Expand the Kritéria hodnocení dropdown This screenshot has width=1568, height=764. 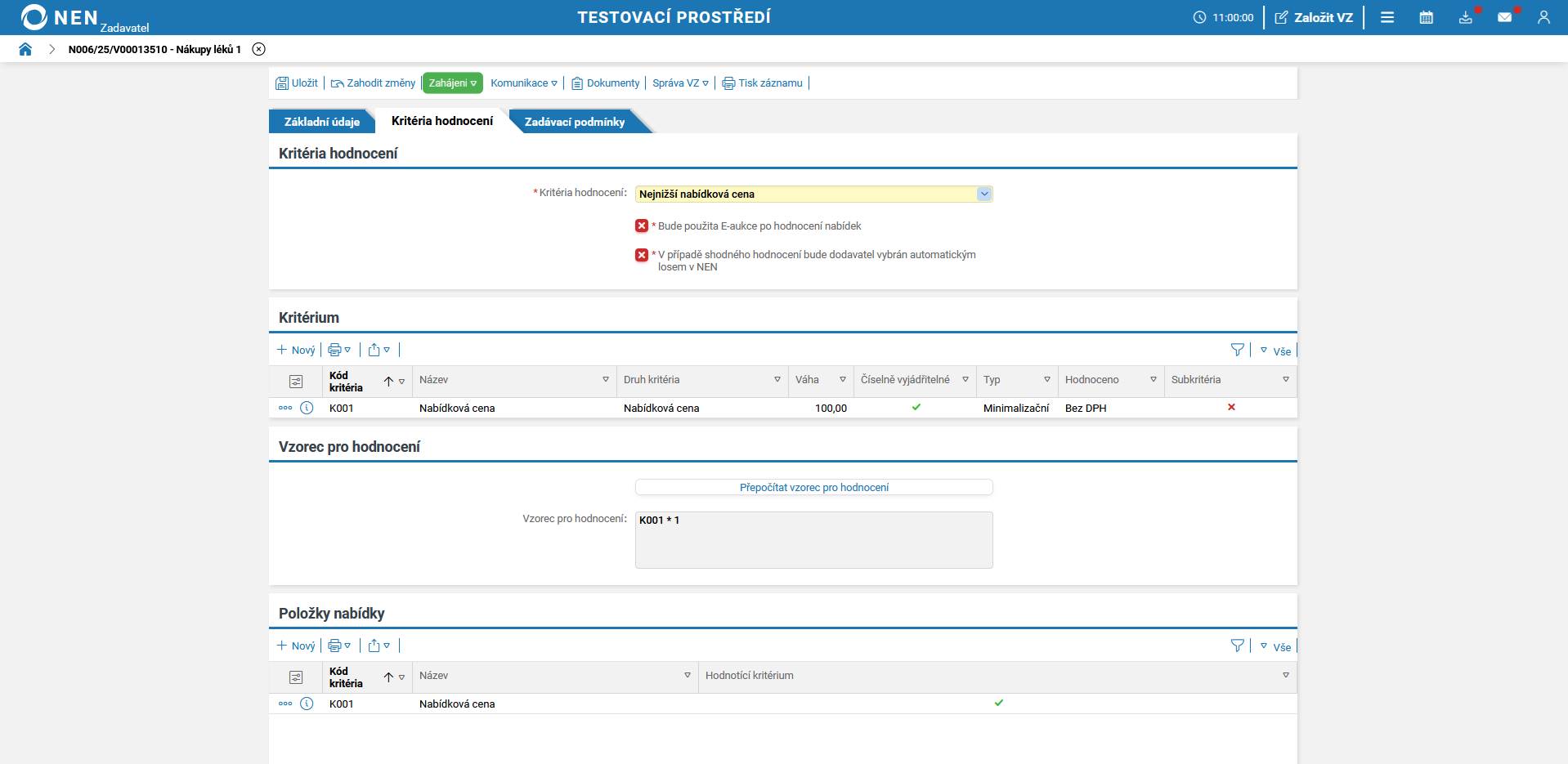[x=984, y=194]
